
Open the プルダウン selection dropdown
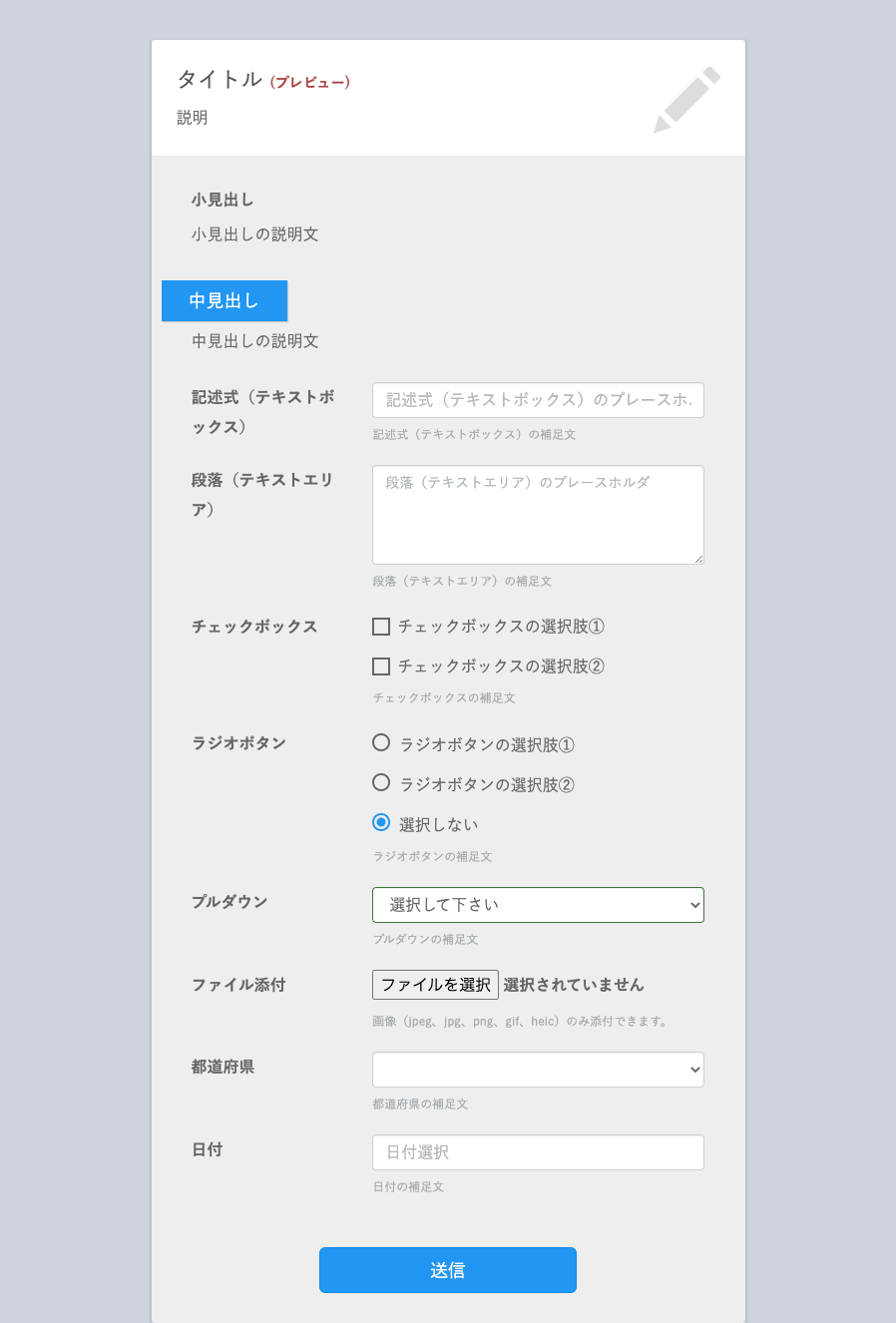click(538, 904)
